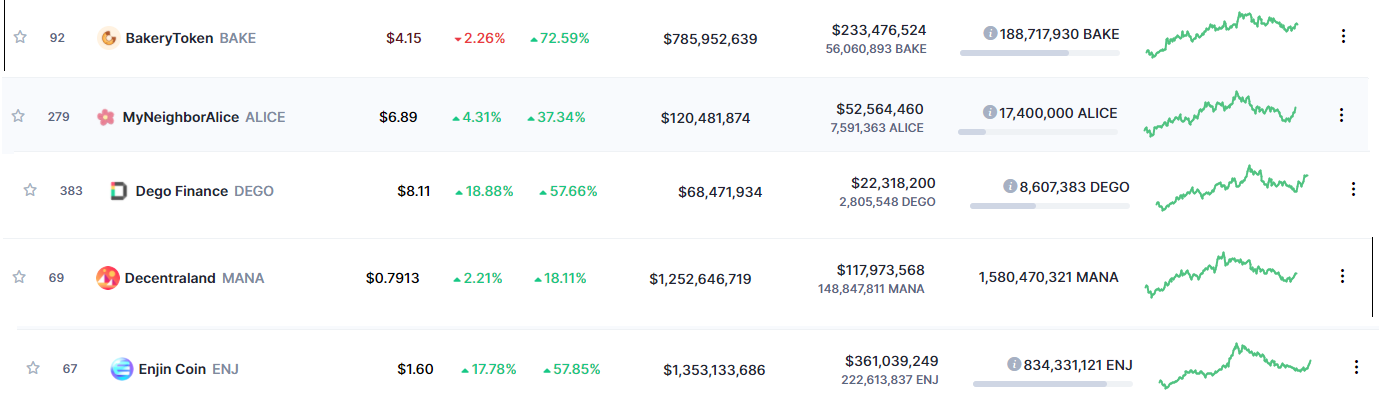Click BakeryToken 24h change -2.26%

(x=479, y=38)
